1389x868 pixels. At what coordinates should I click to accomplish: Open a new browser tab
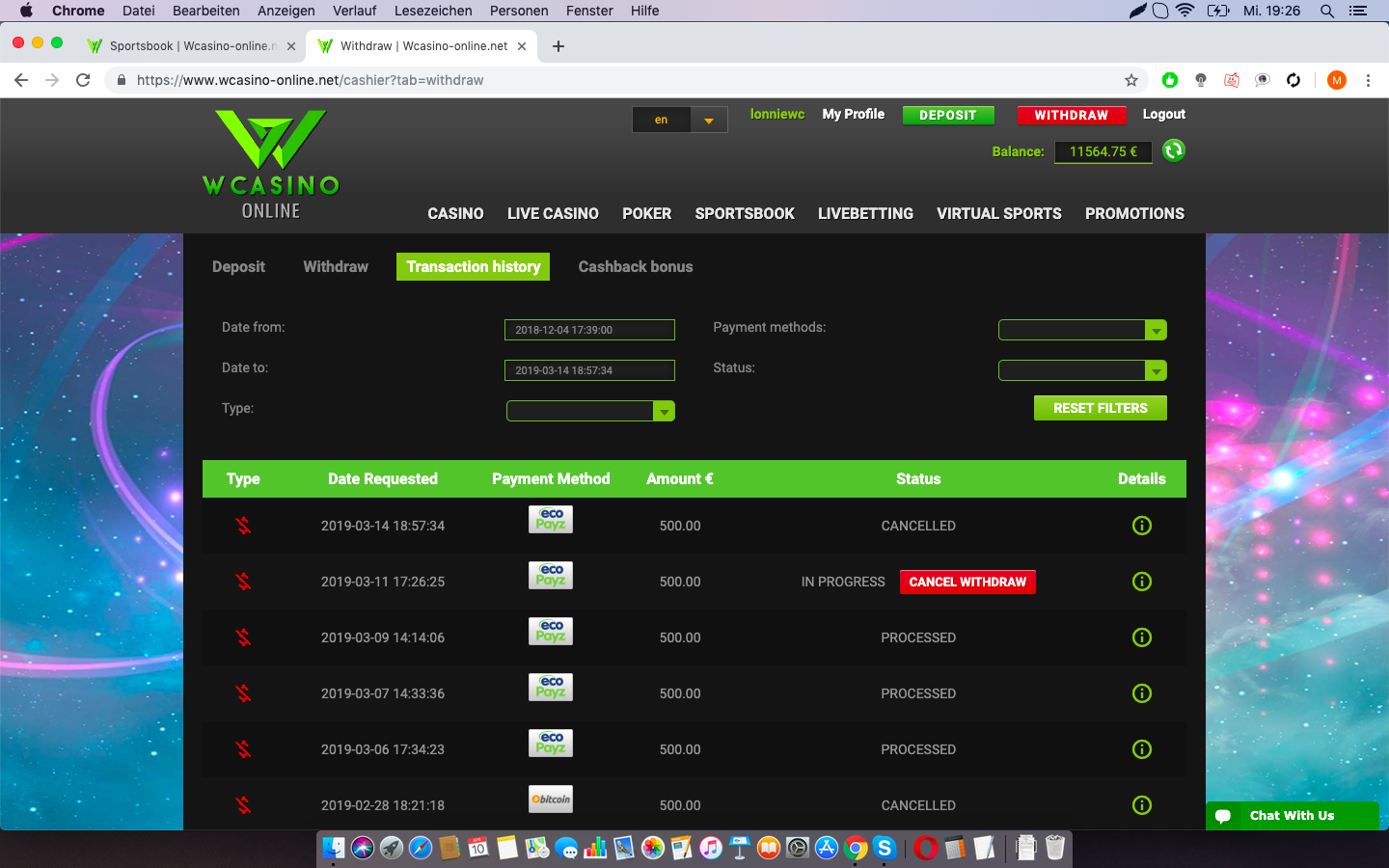(558, 46)
